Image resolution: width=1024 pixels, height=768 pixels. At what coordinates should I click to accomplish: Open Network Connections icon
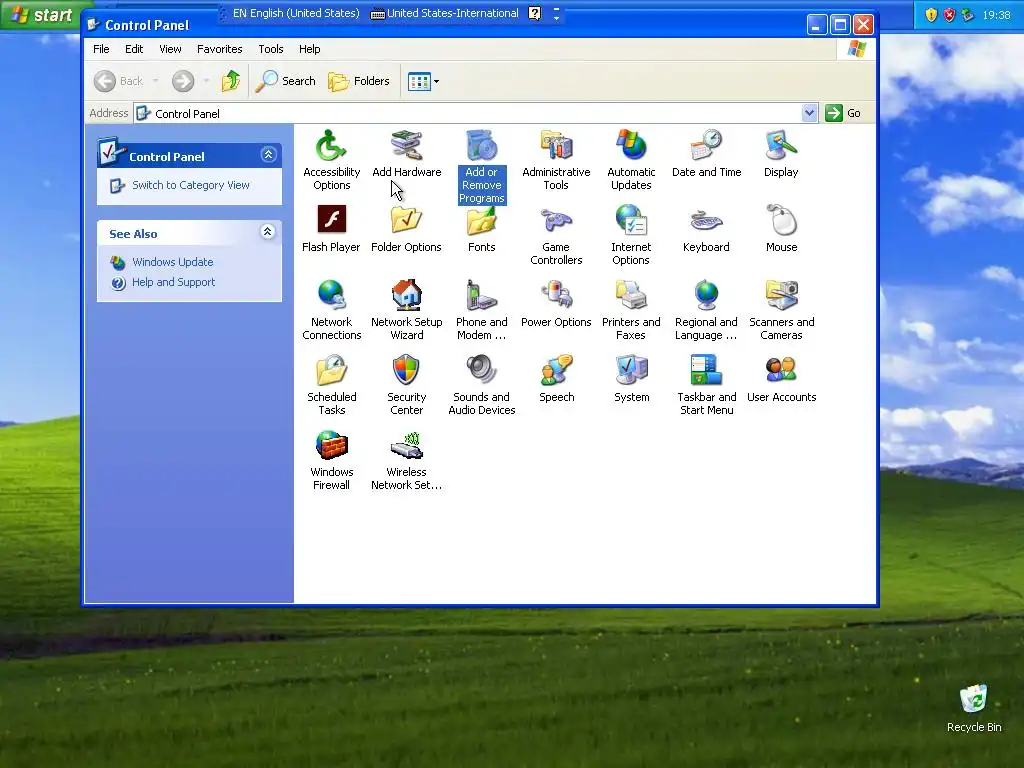[x=331, y=310]
